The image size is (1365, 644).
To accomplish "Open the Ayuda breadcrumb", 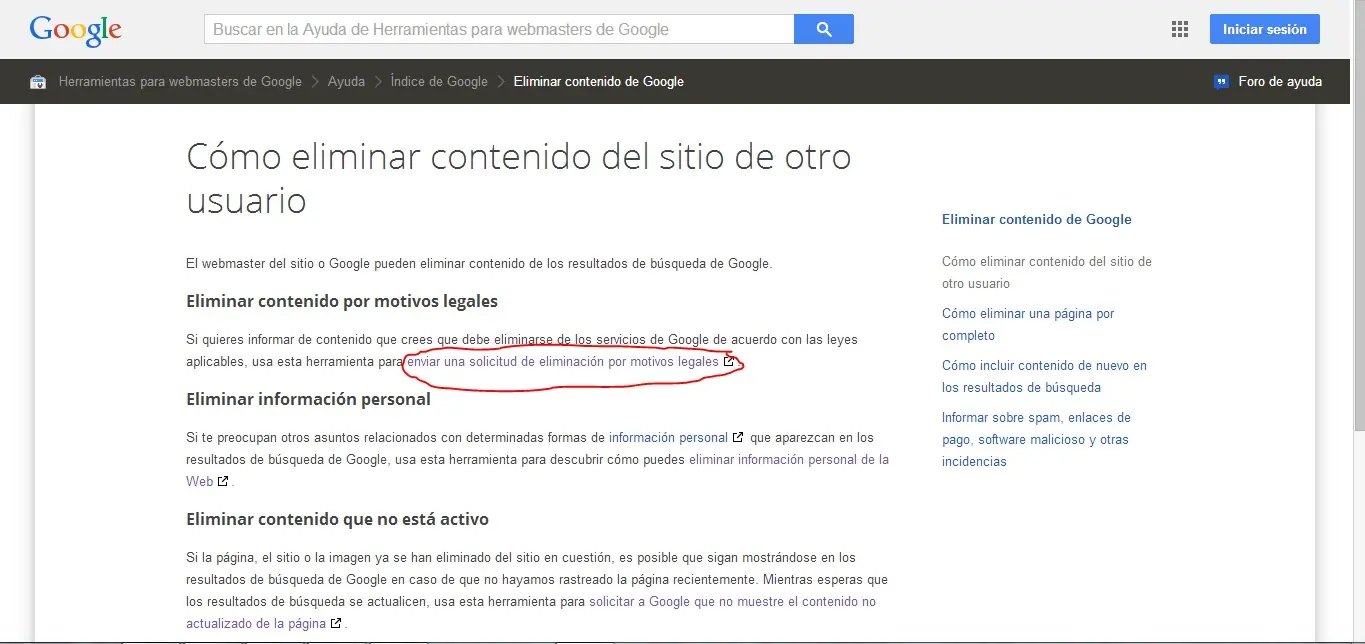I will (x=346, y=82).
